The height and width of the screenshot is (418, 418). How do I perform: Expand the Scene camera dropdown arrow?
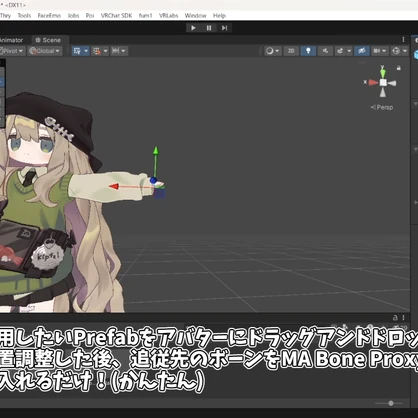tap(384, 51)
